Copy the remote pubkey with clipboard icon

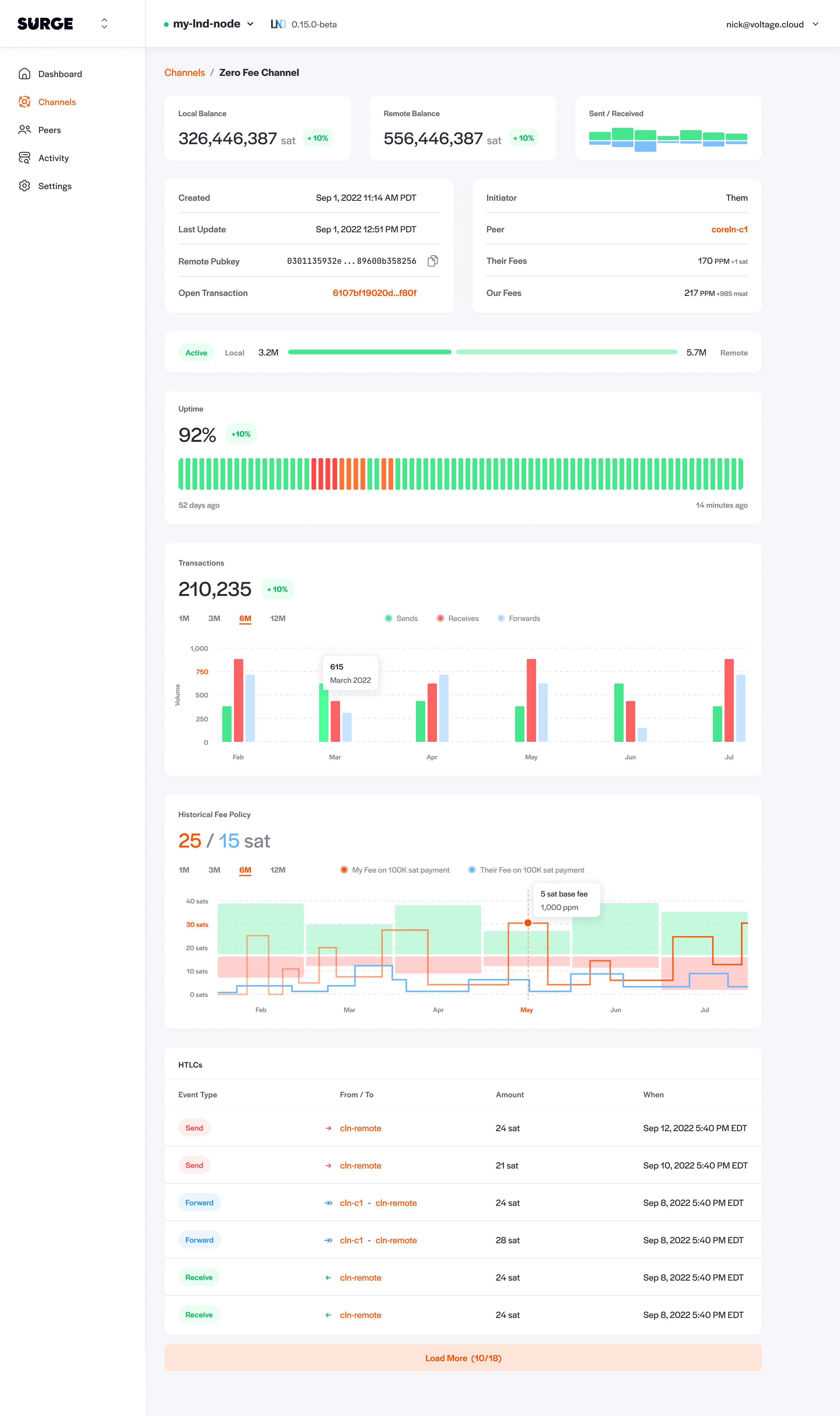click(x=433, y=261)
